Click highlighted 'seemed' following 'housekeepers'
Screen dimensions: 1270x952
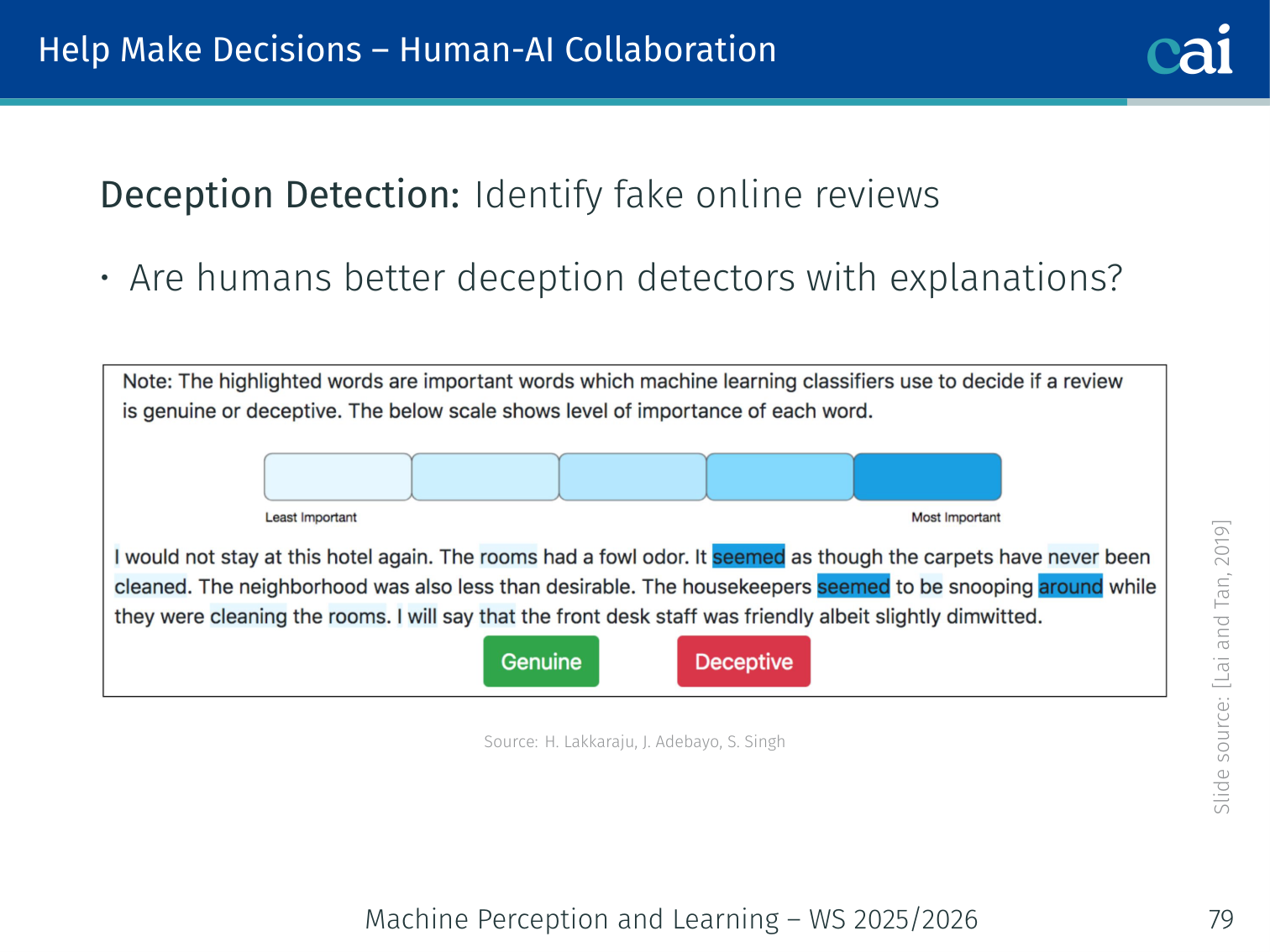coord(853,587)
